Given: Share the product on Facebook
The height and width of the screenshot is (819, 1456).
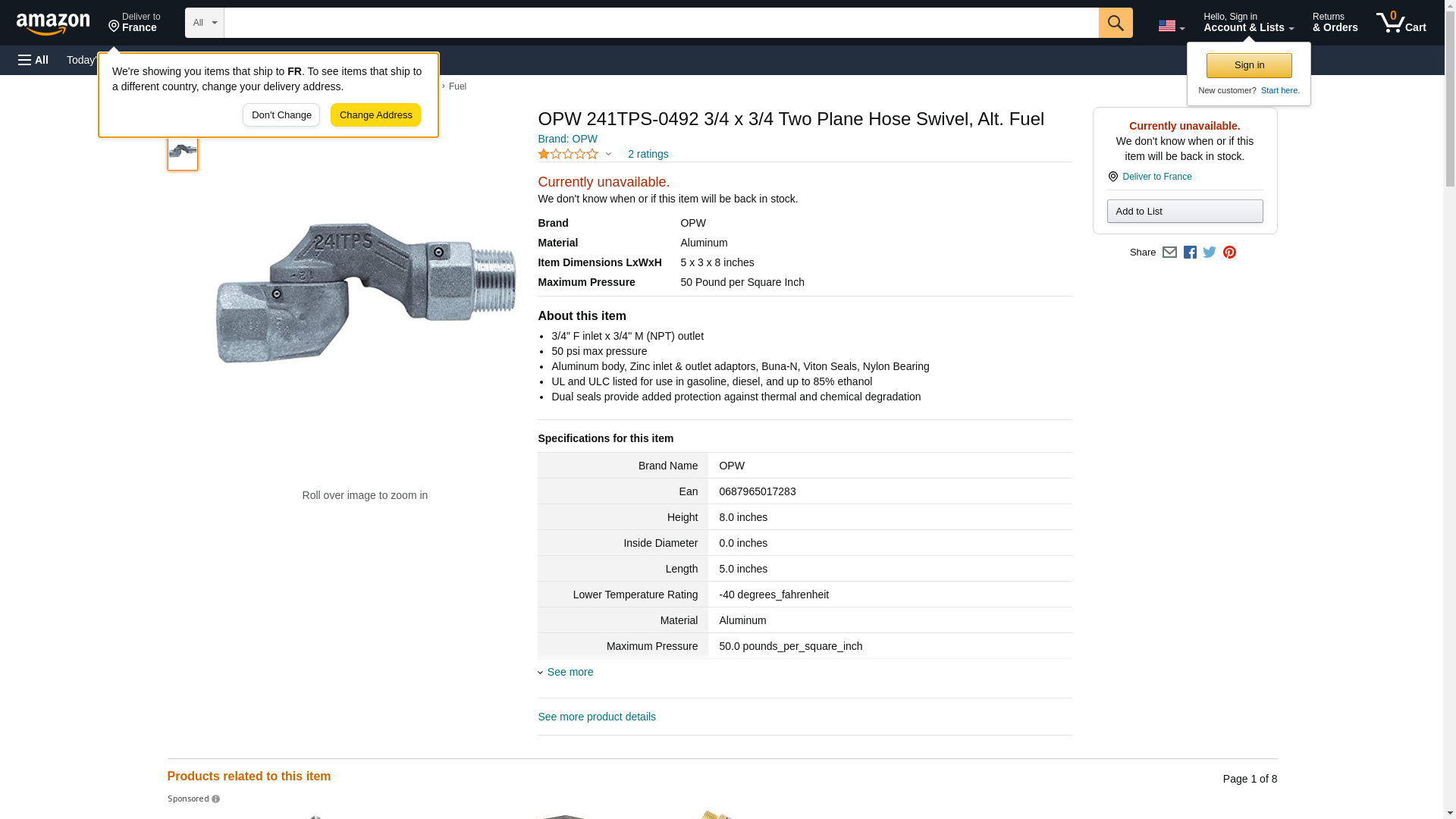Looking at the screenshot, I should point(1190,253).
